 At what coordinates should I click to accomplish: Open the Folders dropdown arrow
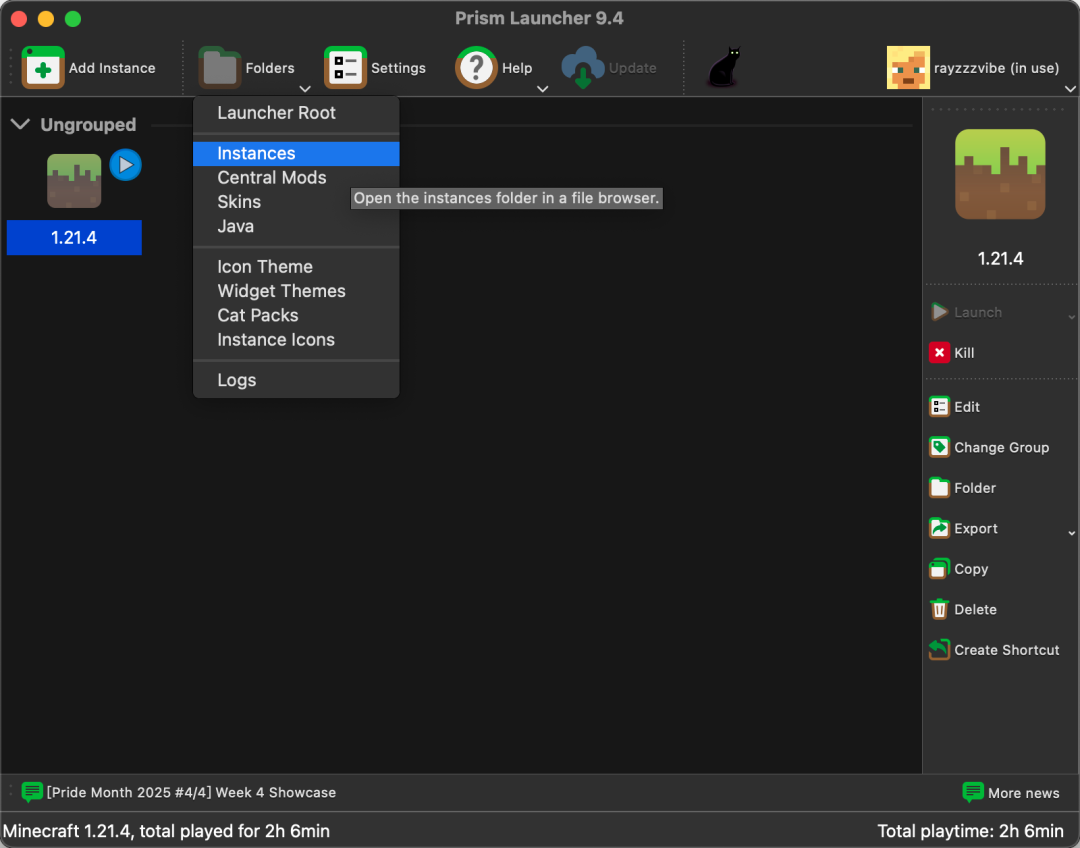(x=304, y=89)
